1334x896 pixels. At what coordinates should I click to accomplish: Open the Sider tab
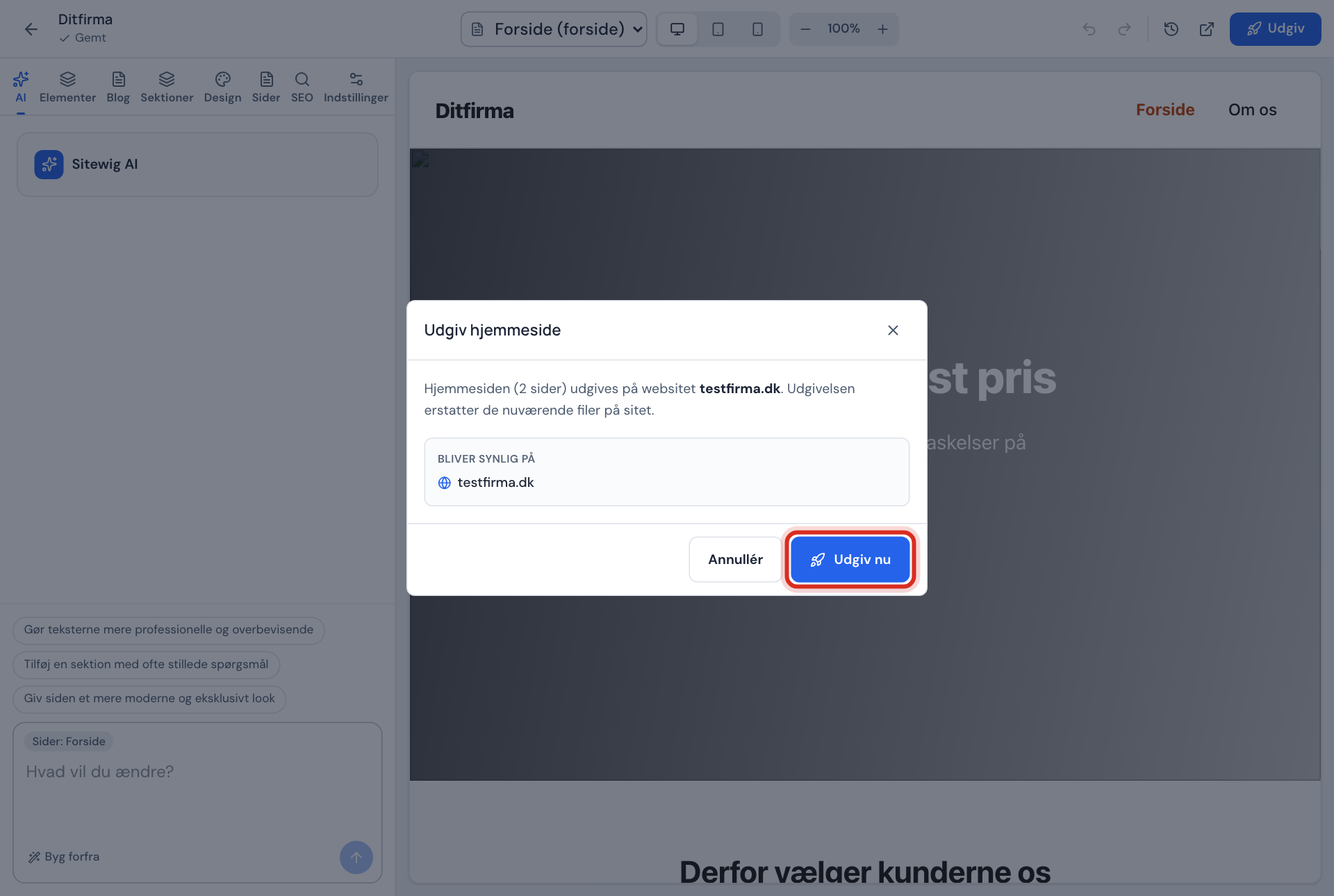[x=266, y=88]
